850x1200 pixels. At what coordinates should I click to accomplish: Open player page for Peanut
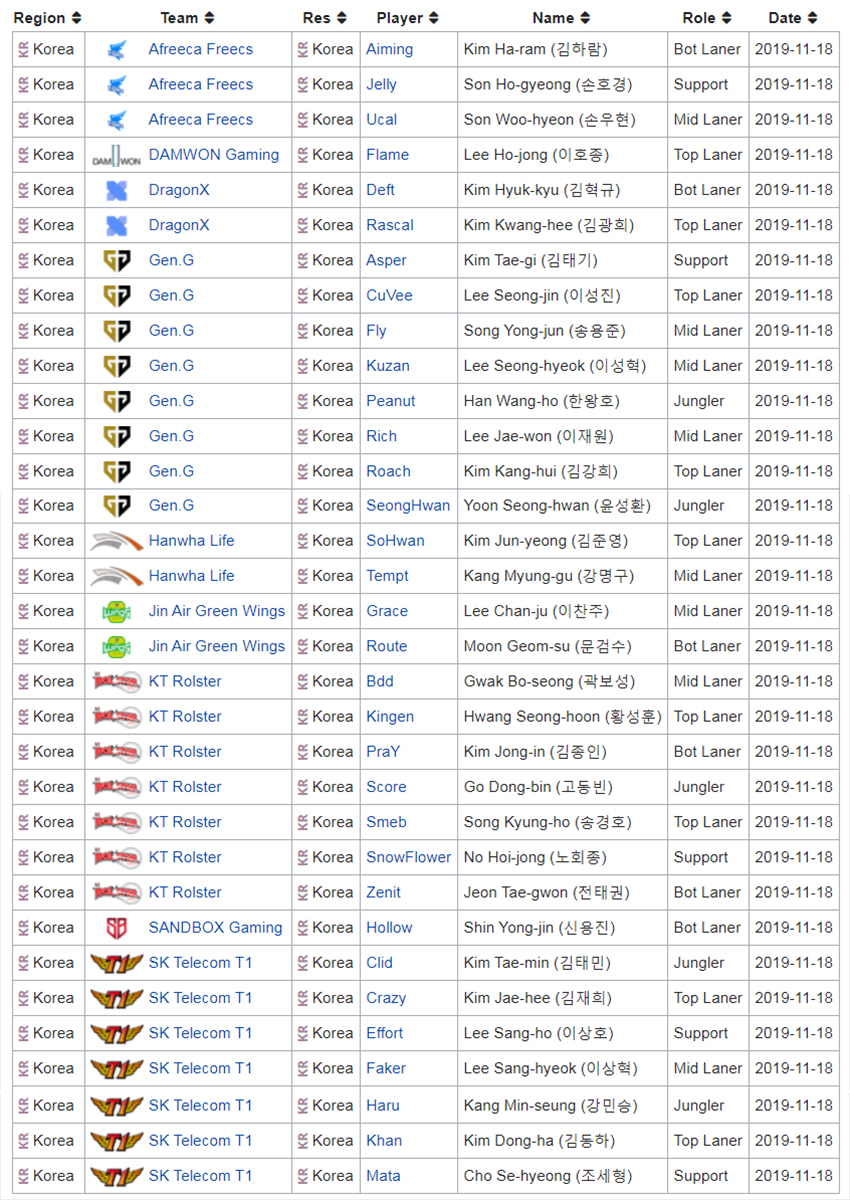point(391,400)
